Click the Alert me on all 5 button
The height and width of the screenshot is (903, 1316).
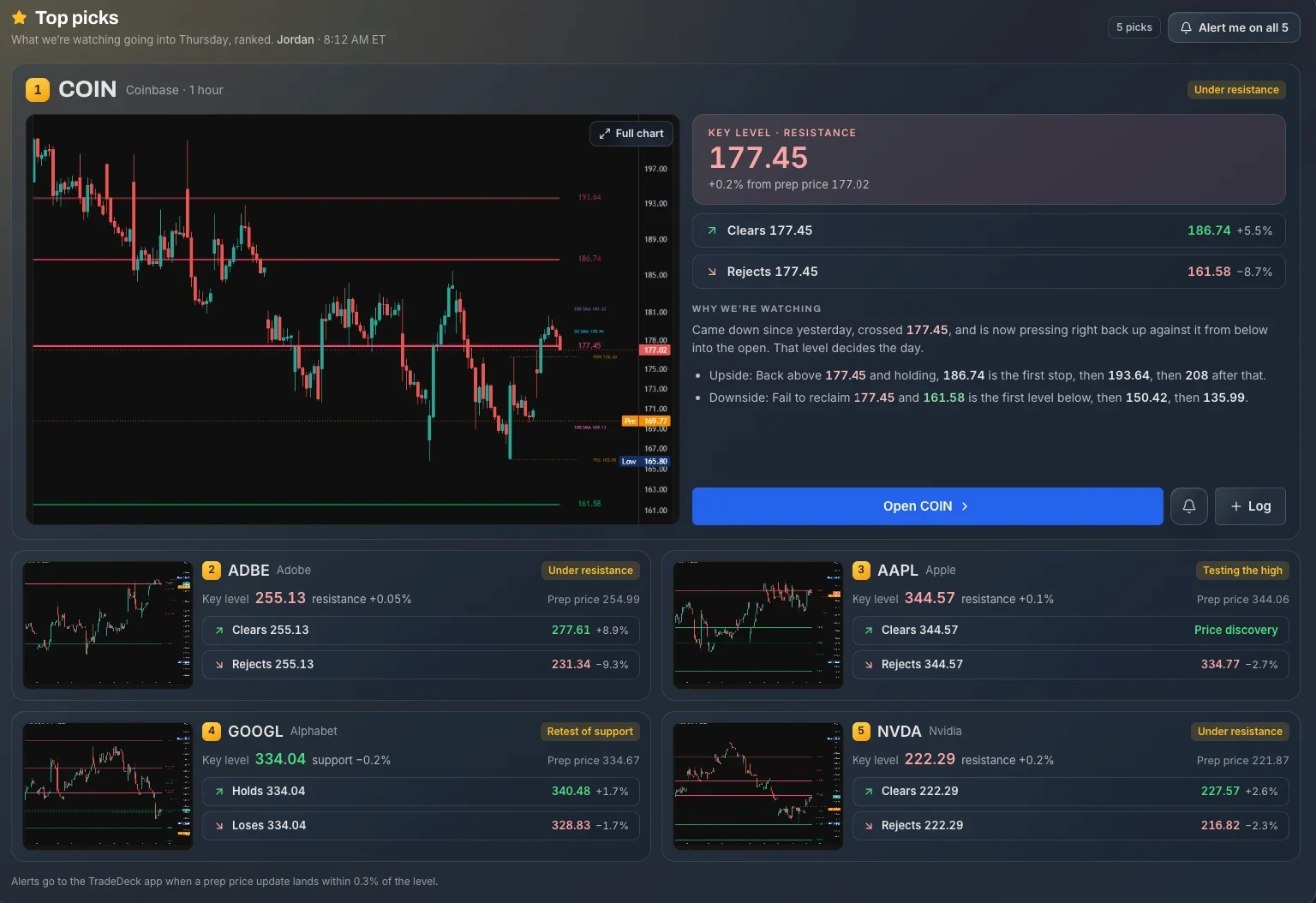pyautogui.click(x=1234, y=27)
